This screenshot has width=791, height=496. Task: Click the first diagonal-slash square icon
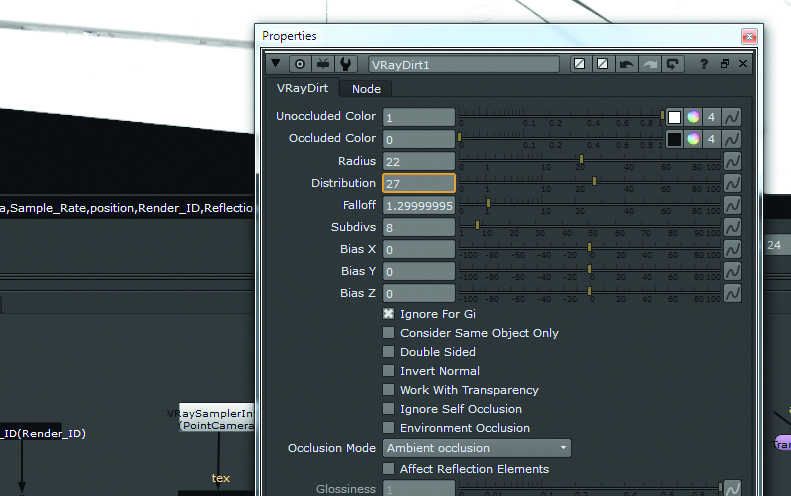pyautogui.click(x=580, y=64)
